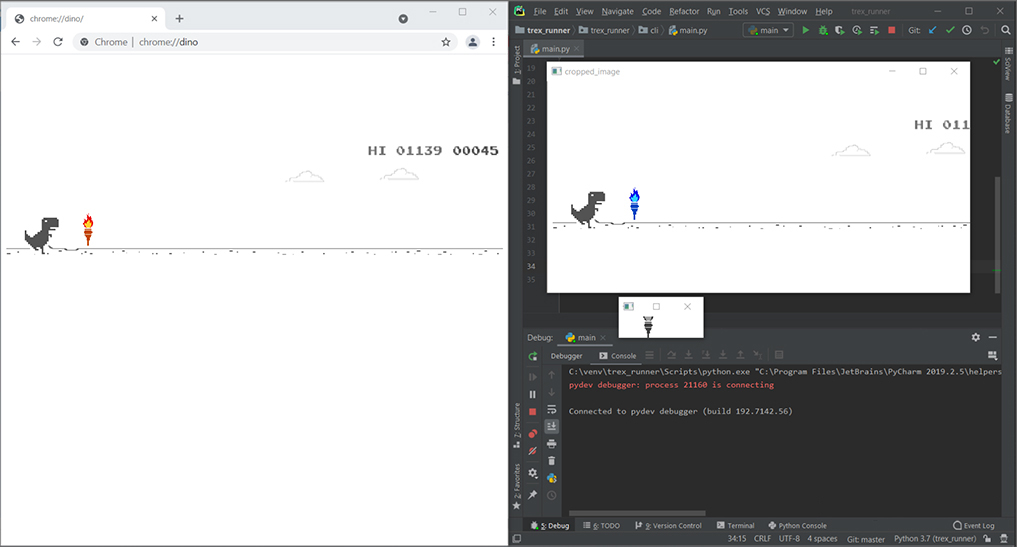Viewport: 1017px width, 547px height.
Task: Click the Show Execution Point icon
Action: 649,355
